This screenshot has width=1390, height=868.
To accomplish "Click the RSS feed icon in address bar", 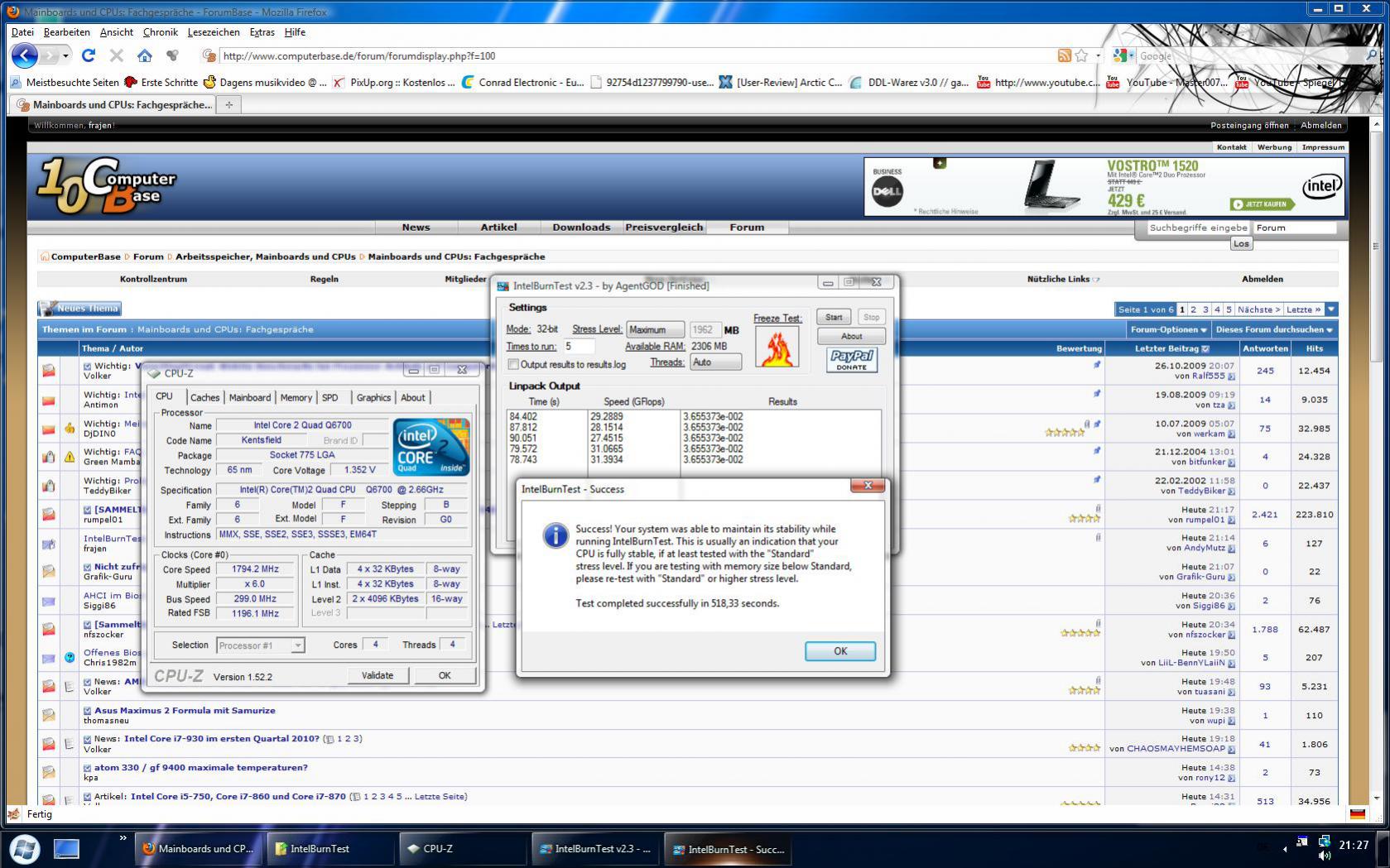I will click(x=1065, y=55).
